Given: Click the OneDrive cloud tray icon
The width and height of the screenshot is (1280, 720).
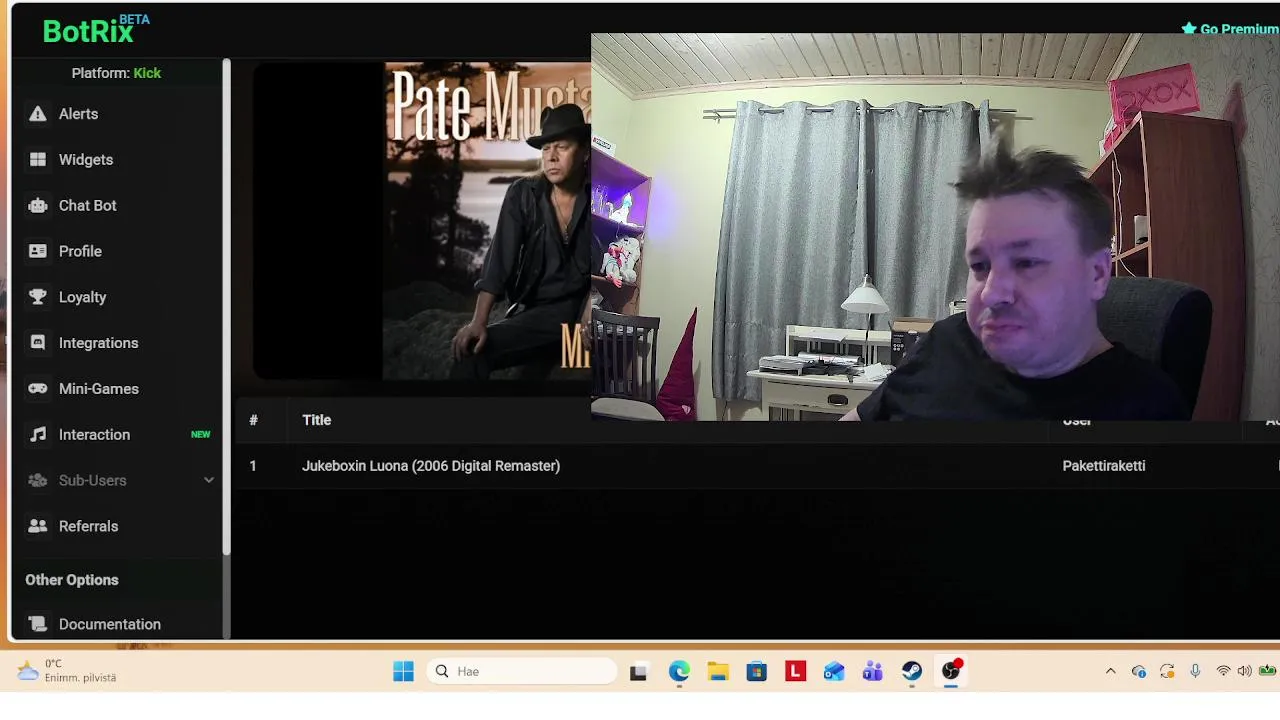Looking at the screenshot, I should coord(1139,672).
